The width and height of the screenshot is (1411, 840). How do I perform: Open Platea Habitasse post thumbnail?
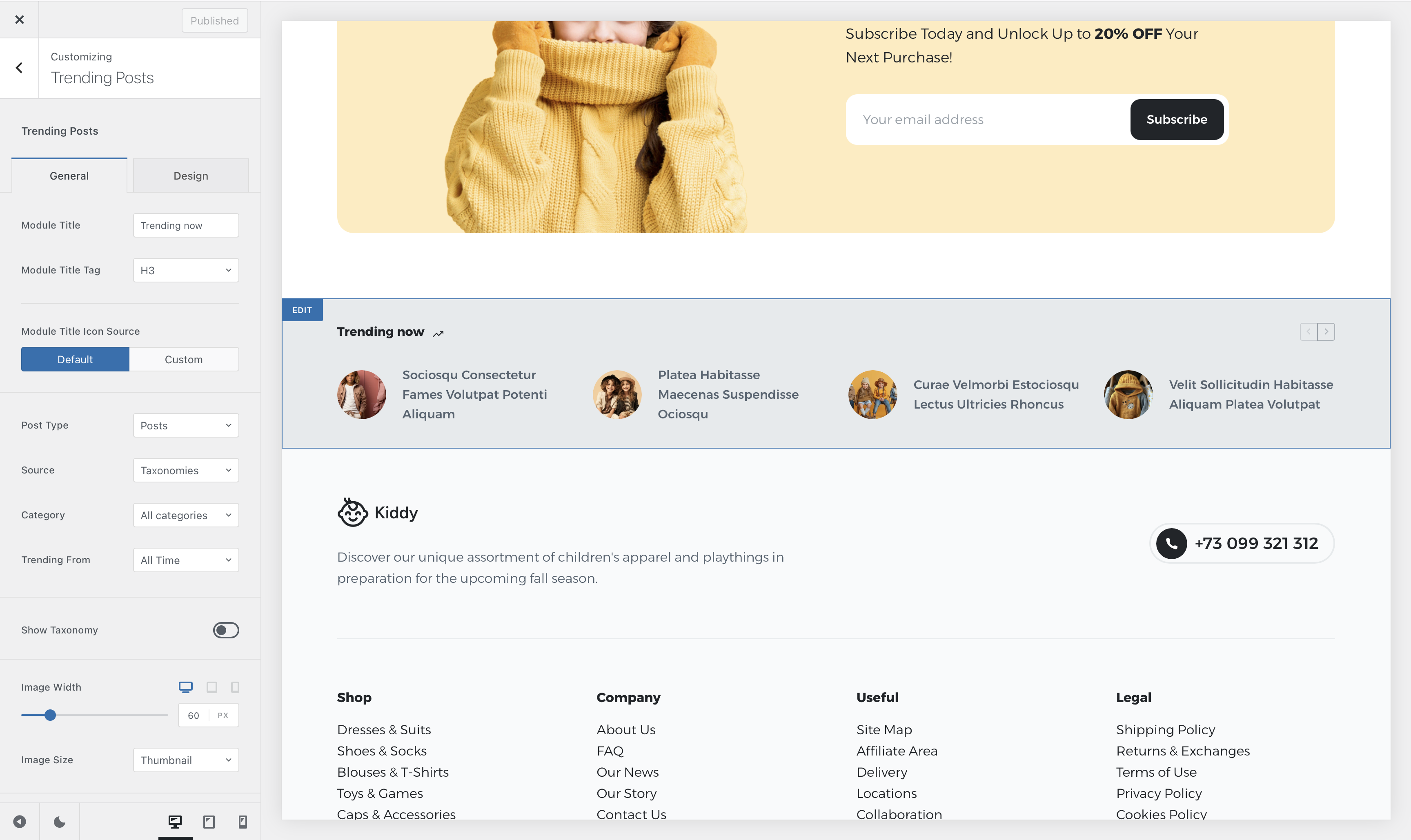pyautogui.click(x=617, y=395)
